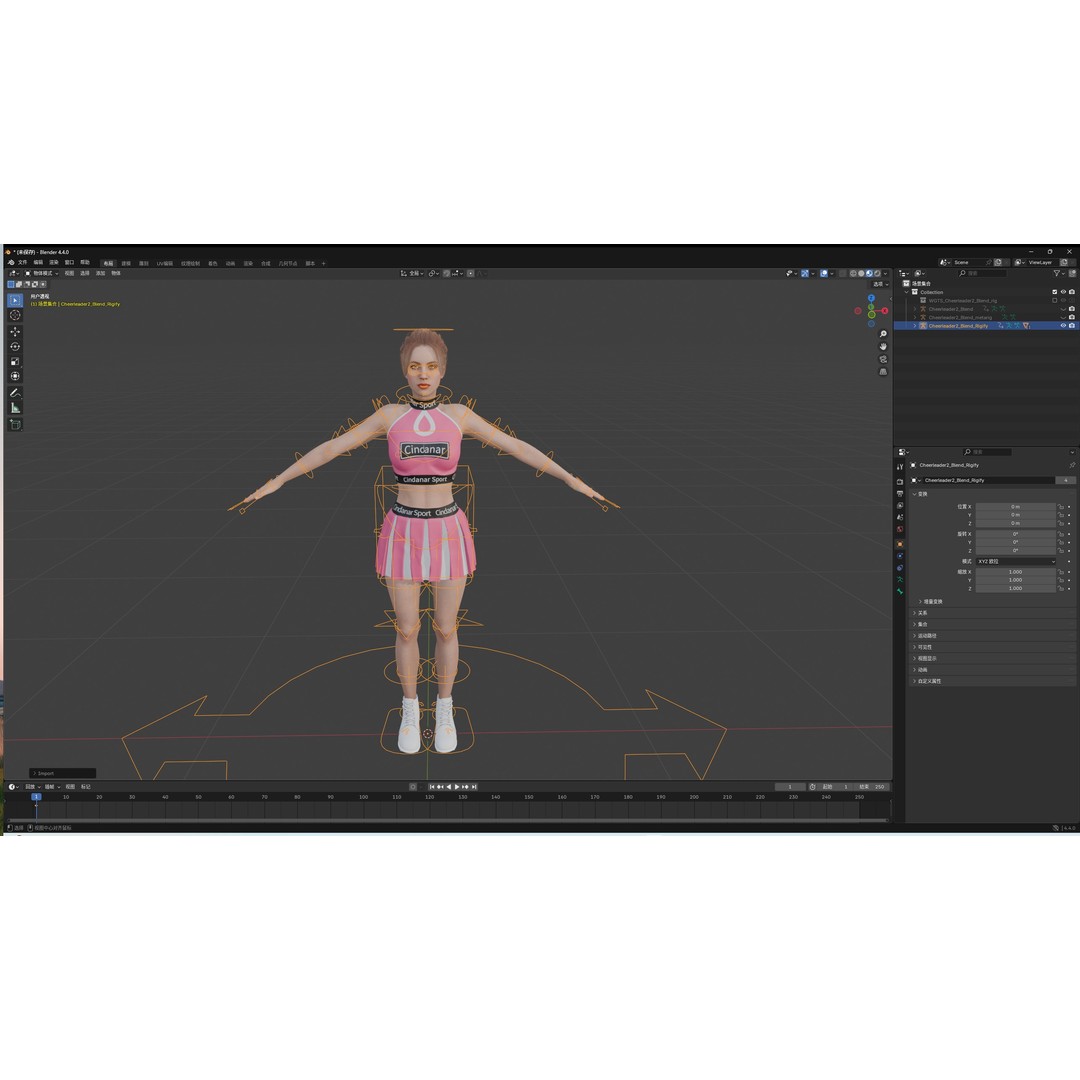Open the Bone properties tab
This screenshot has width=1080, height=1080.
(900, 591)
